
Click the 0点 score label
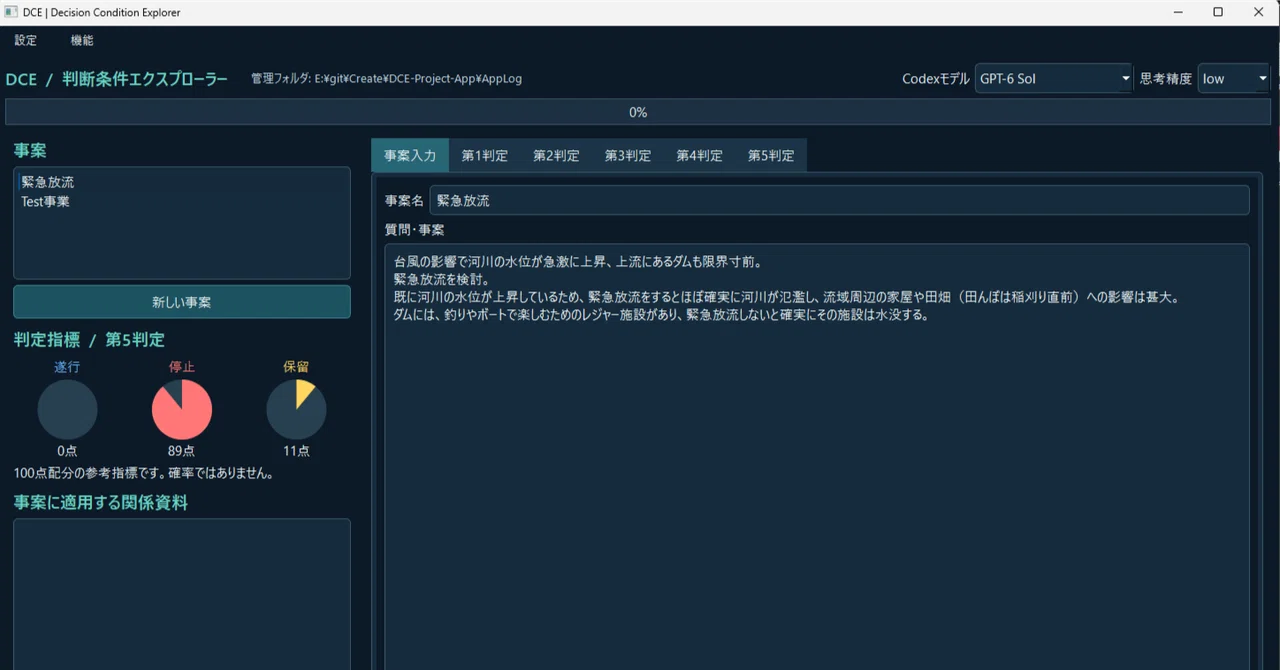point(67,451)
